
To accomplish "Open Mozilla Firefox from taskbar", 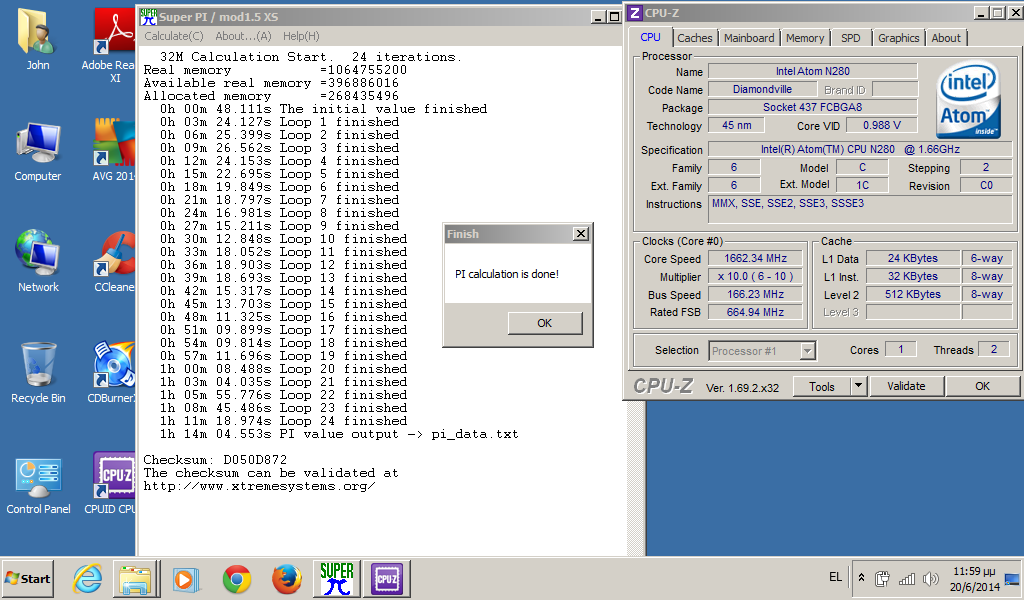I will 287,579.
